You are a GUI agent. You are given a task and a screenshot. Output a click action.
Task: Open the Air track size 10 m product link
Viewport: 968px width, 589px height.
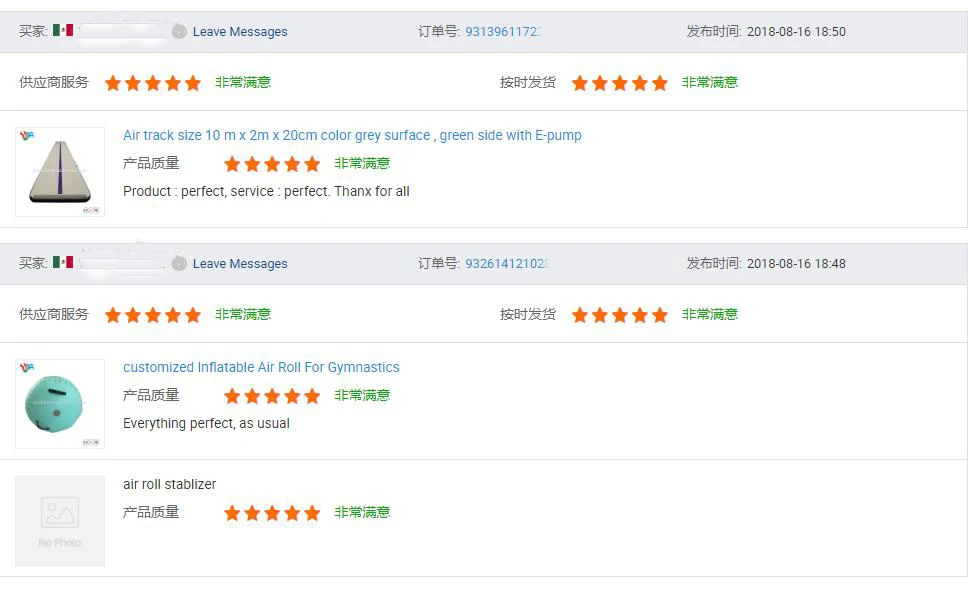pyautogui.click(x=352, y=135)
